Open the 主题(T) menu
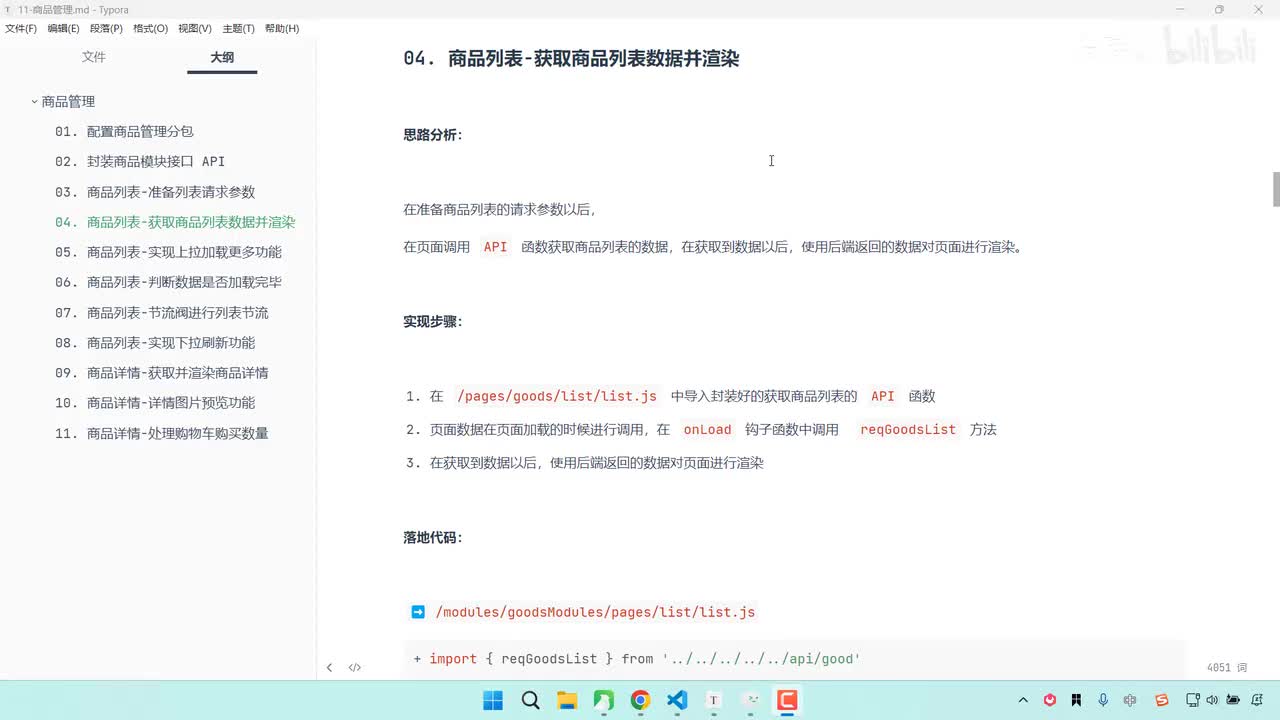The image size is (1280, 720). (238, 29)
